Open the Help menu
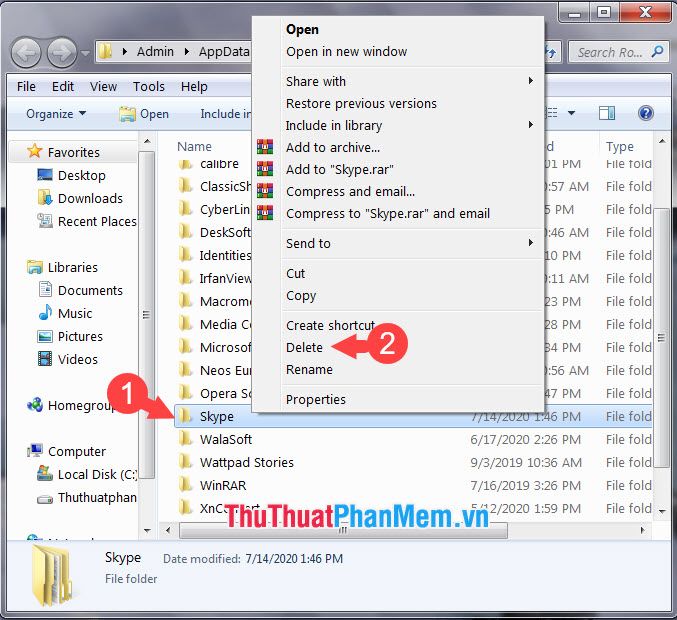The image size is (677, 620). [x=194, y=86]
